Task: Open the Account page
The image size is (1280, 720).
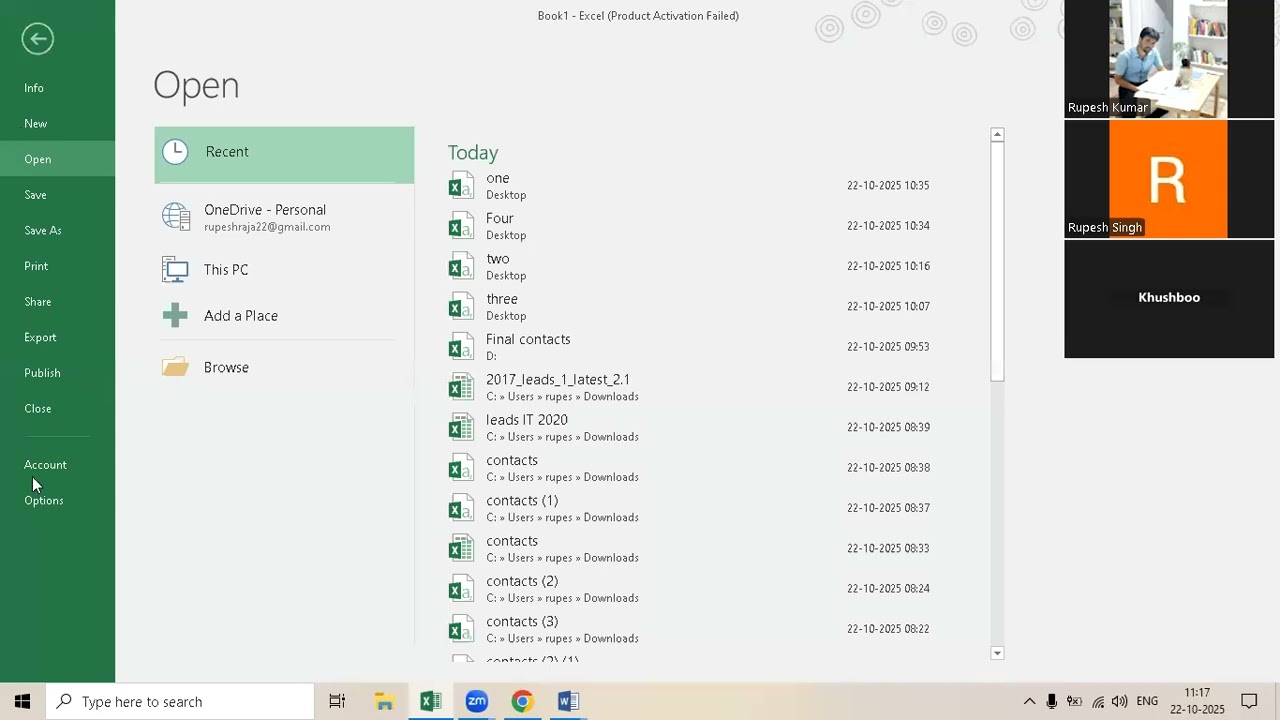Action: pos(46,465)
